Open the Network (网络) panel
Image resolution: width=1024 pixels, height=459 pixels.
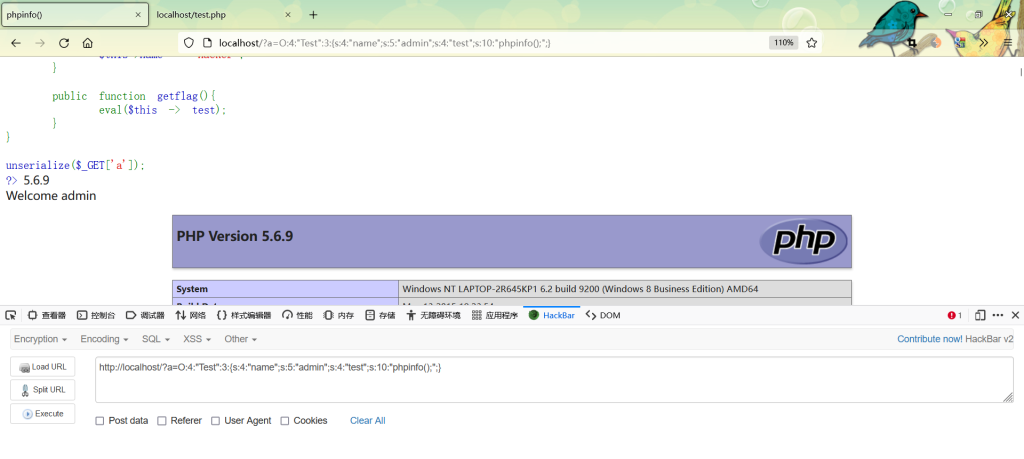190,315
